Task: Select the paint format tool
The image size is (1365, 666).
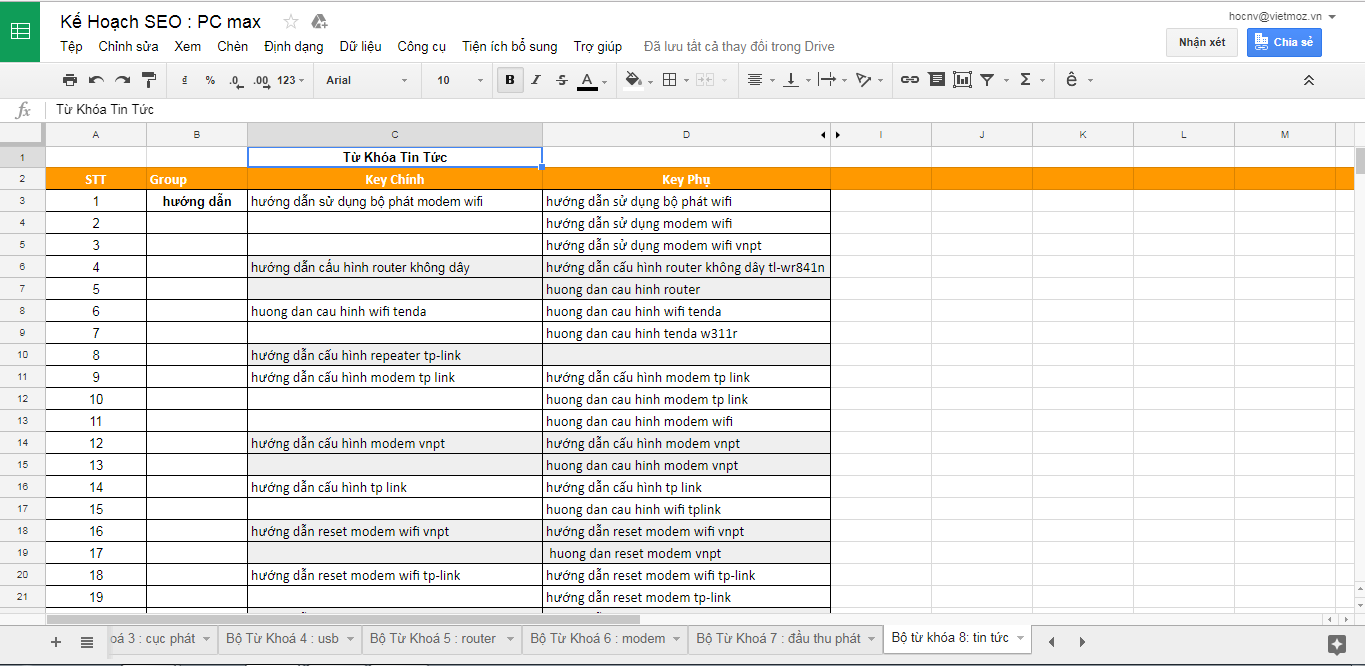Action: (149, 80)
